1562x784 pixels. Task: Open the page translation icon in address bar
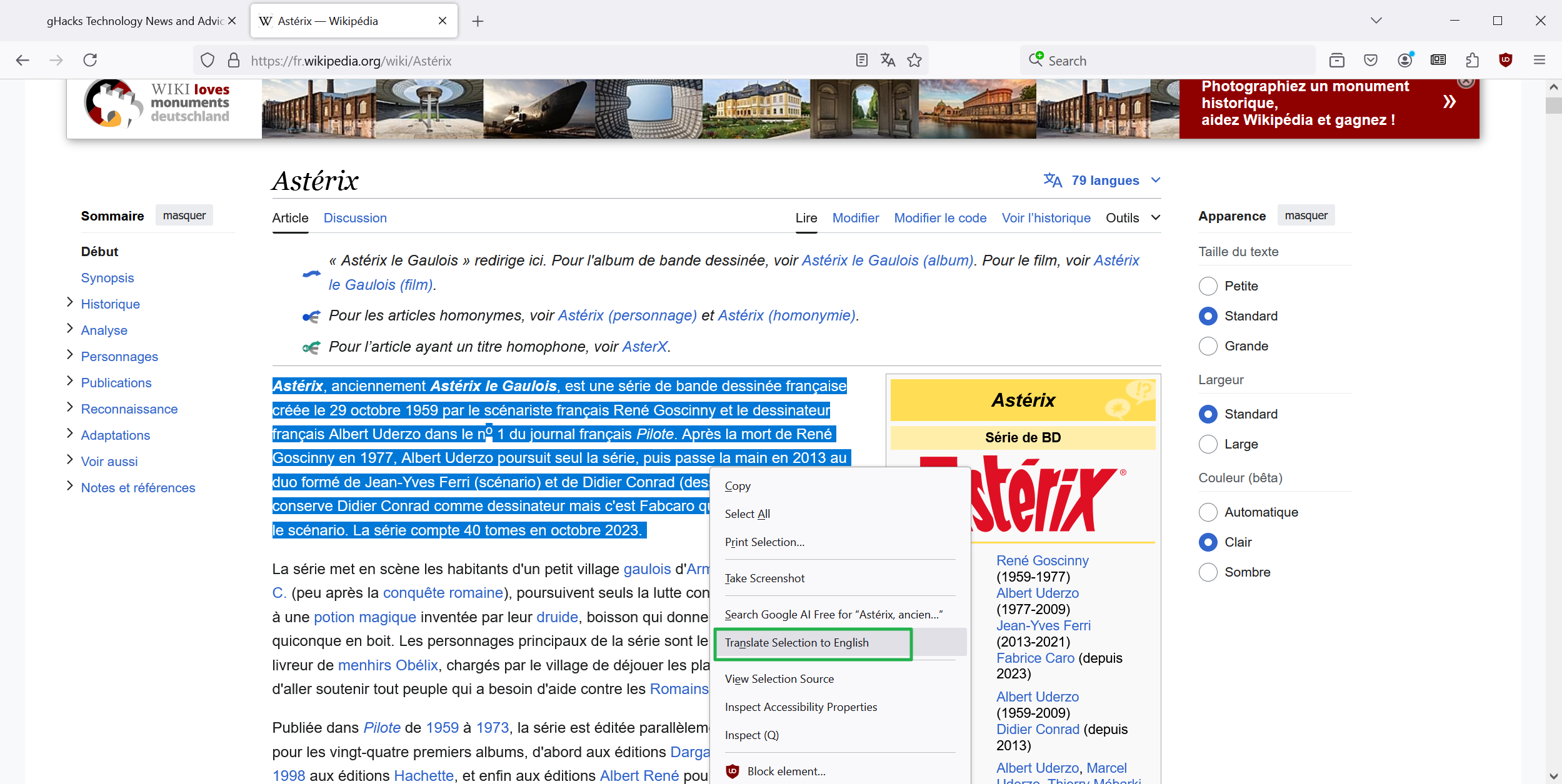(x=888, y=60)
